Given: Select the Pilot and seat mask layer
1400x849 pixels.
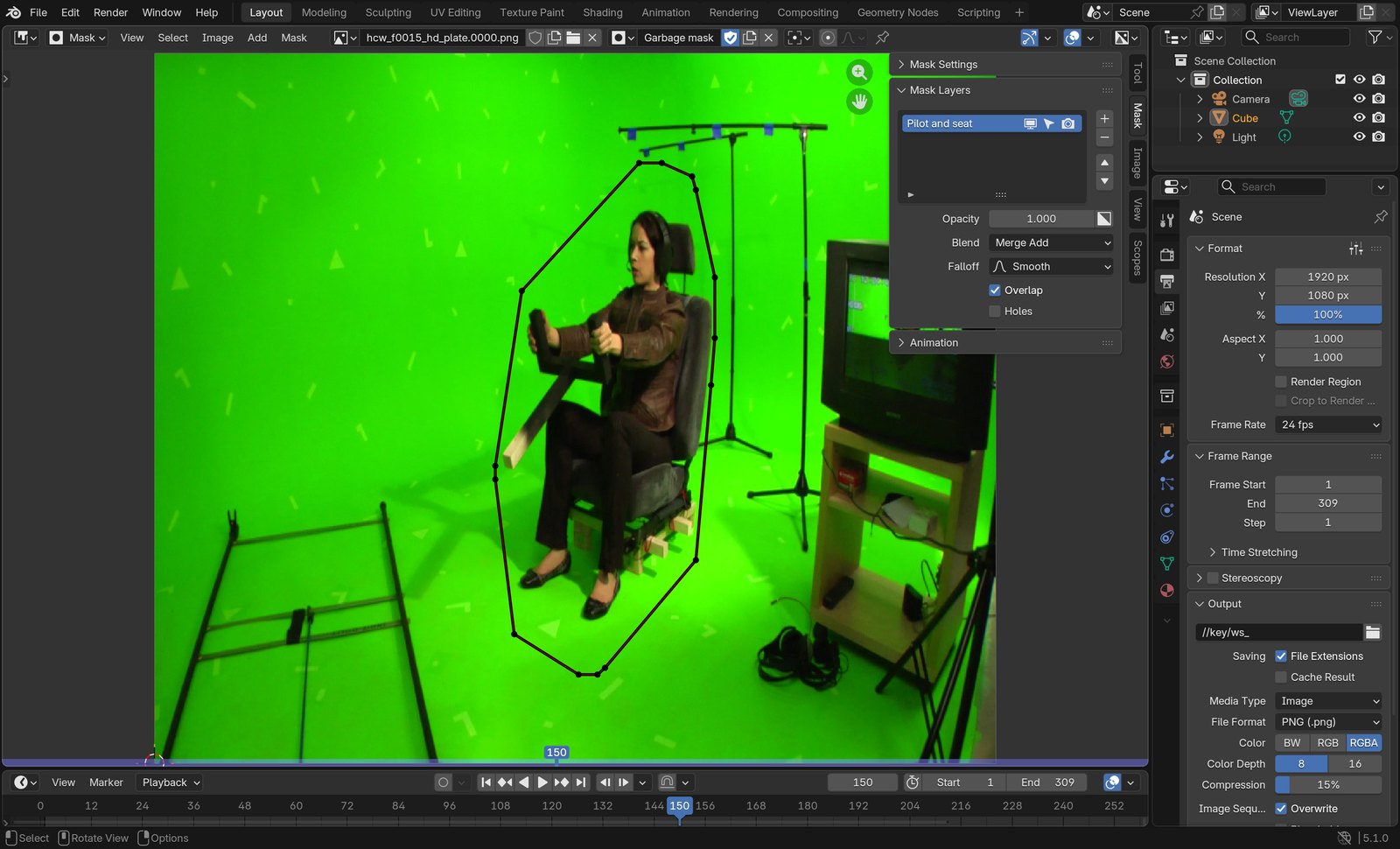Looking at the screenshot, I should click(x=991, y=123).
